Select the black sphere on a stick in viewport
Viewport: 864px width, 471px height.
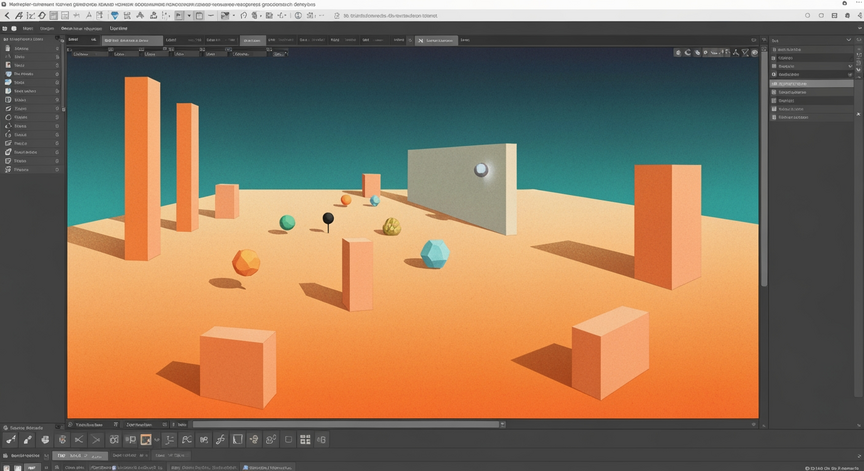tap(328, 221)
